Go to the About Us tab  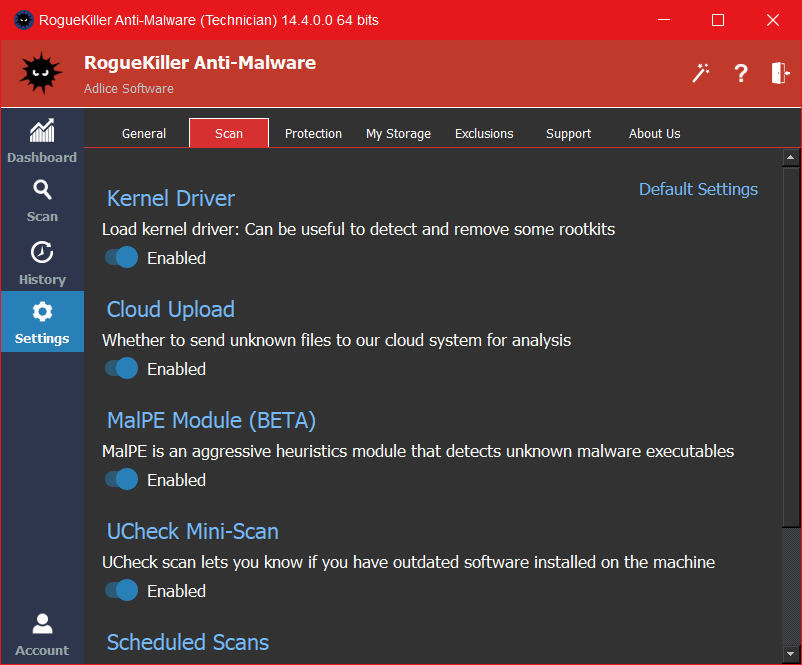(654, 134)
